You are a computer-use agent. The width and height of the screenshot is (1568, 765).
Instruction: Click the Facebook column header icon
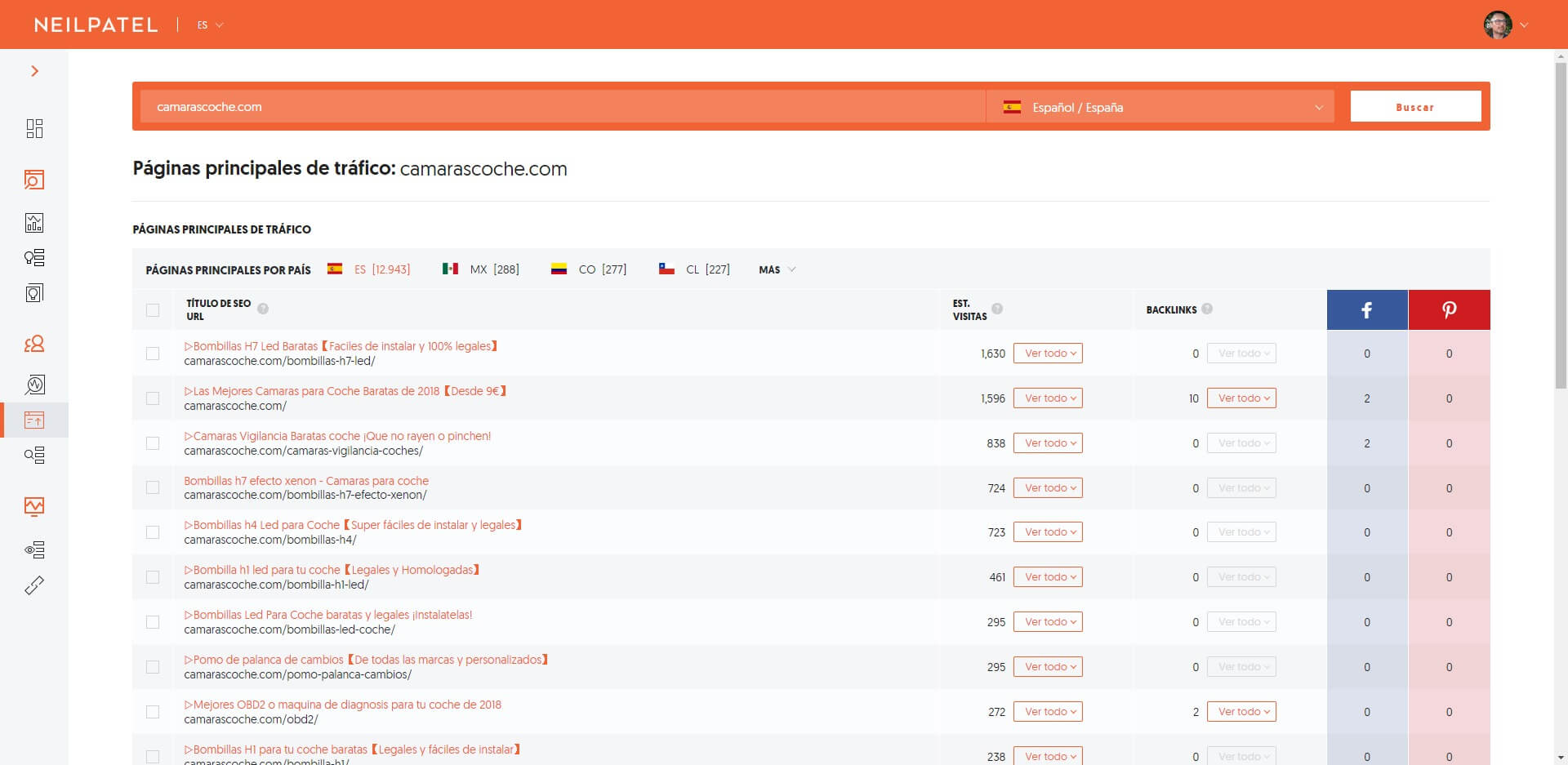pyautogui.click(x=1367, y=309)
